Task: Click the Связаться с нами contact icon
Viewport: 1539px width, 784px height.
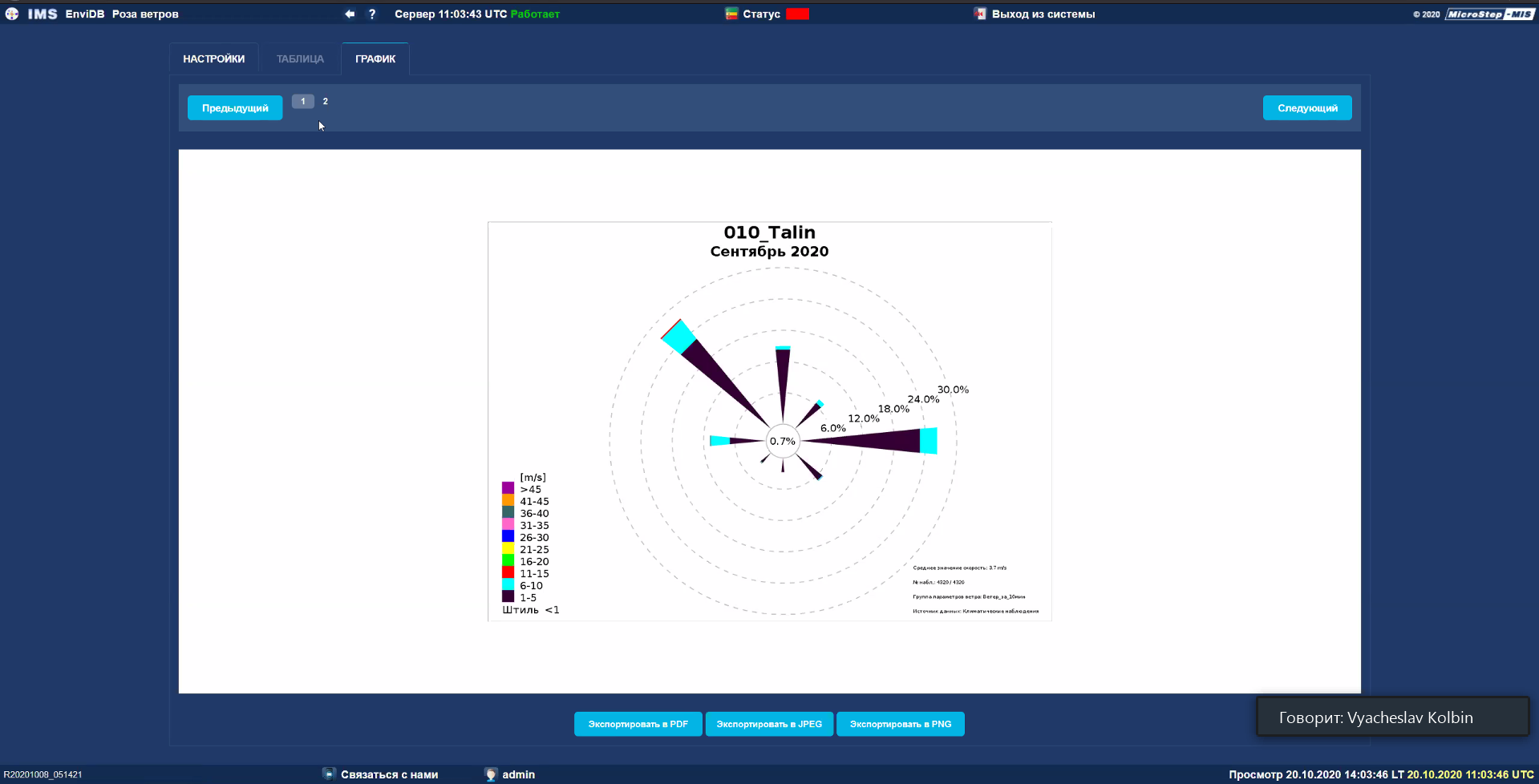Action: pos(329,774)
